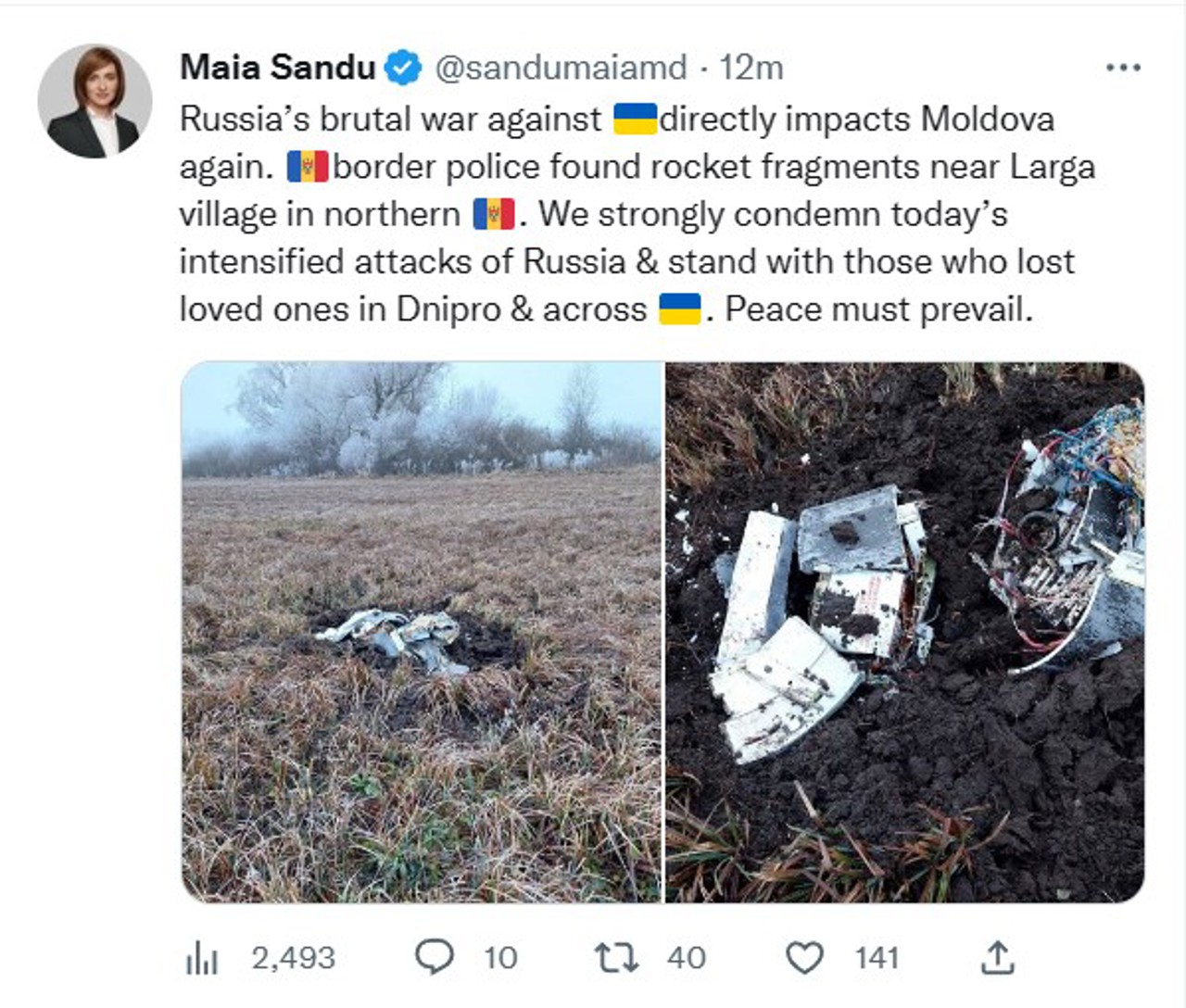Click the 141 likes count
This screenshot has height=1008, width=1186.
click(x=877, y=958)
